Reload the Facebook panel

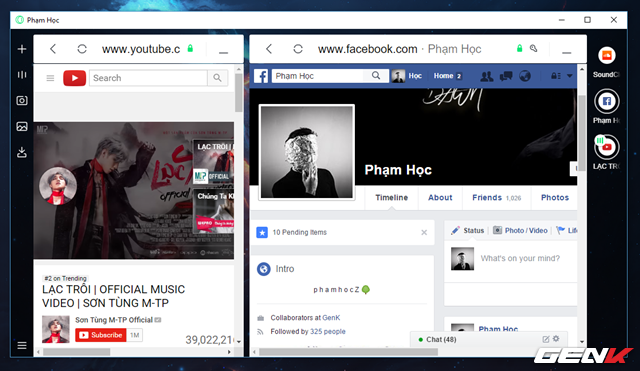[298, 49]
